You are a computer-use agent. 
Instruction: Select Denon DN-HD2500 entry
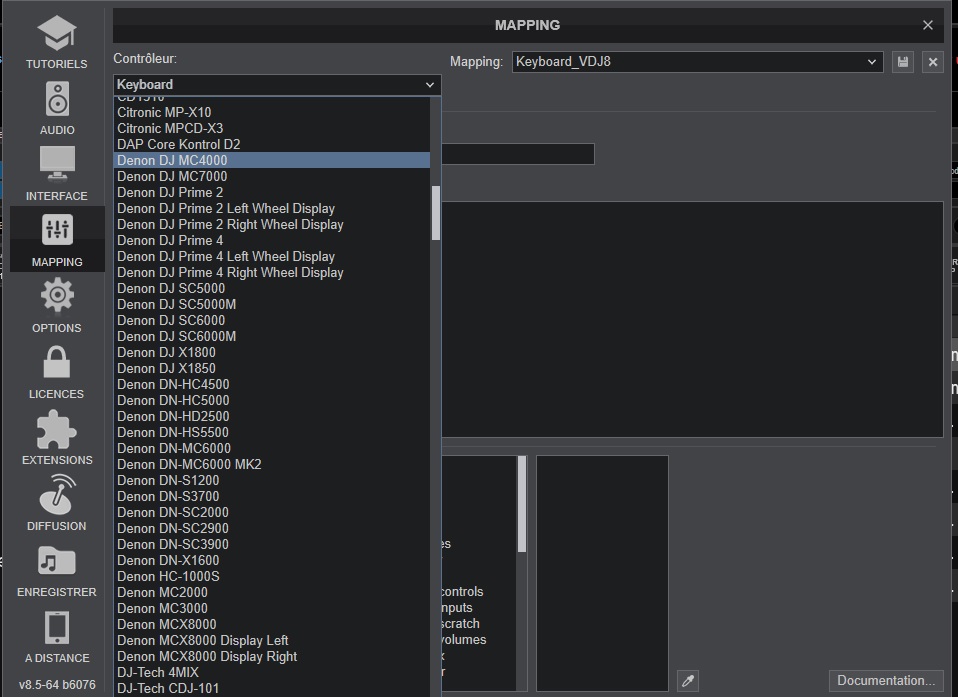[x=272, y=417]
